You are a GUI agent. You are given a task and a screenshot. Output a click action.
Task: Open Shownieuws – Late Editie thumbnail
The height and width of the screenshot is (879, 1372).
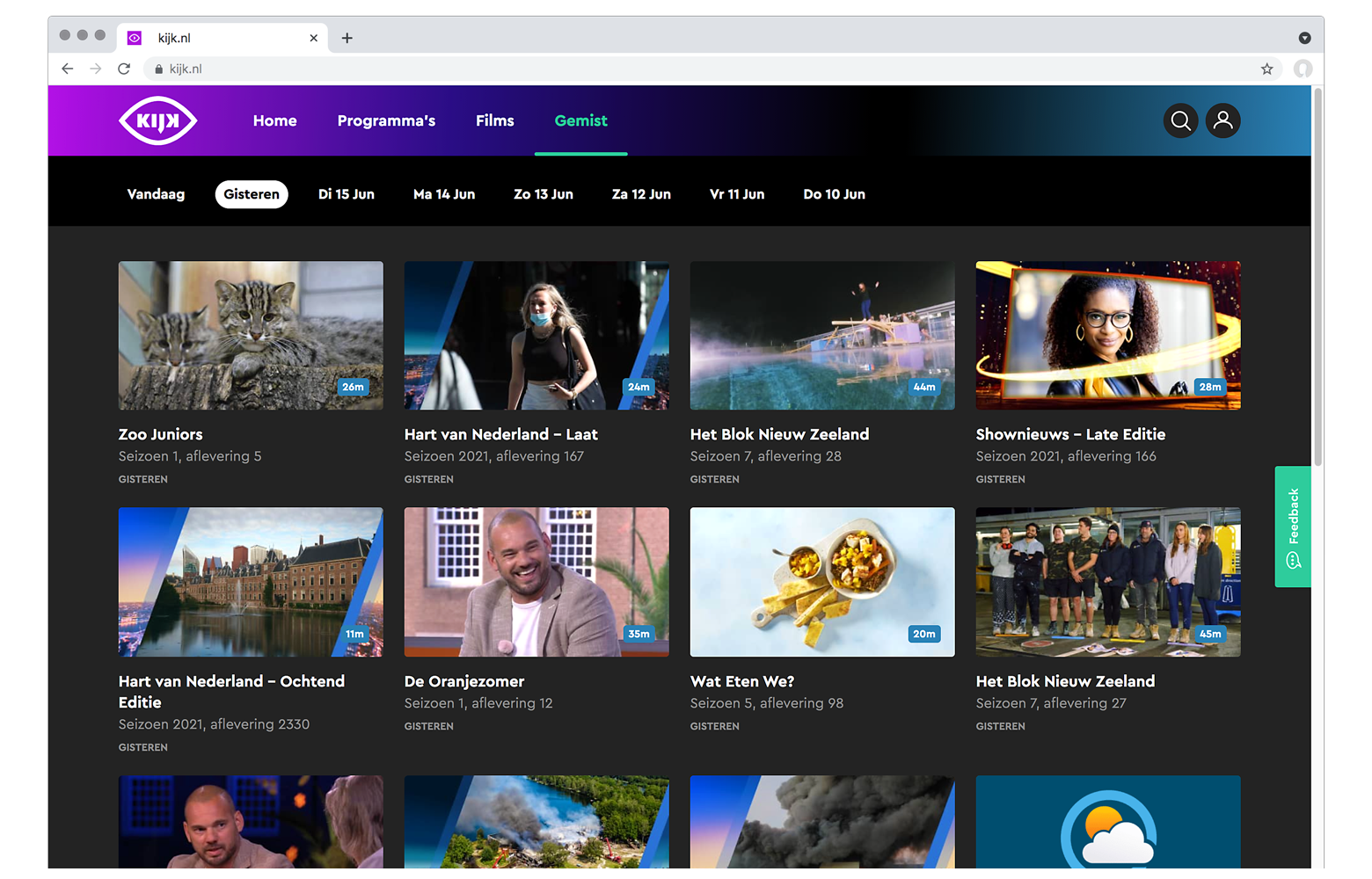1108,335
